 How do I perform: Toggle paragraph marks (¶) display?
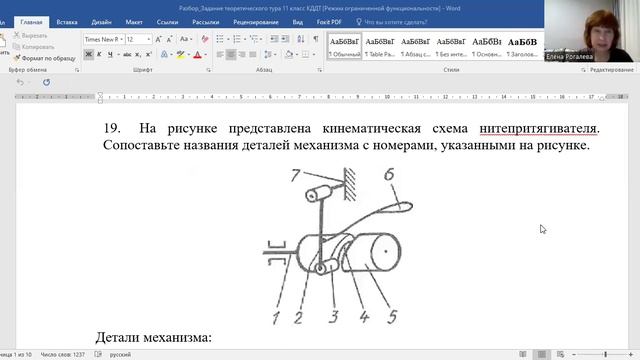316,39
